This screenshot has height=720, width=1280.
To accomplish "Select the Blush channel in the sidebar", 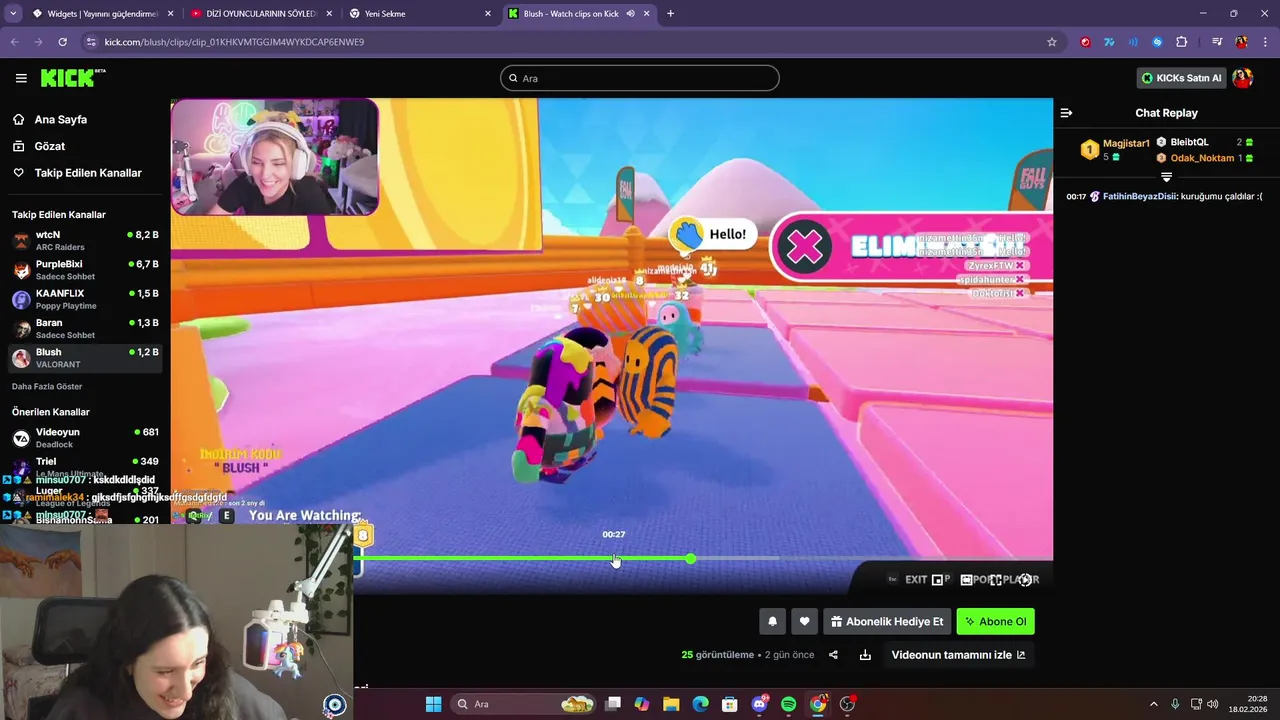I will coord(85,358).
